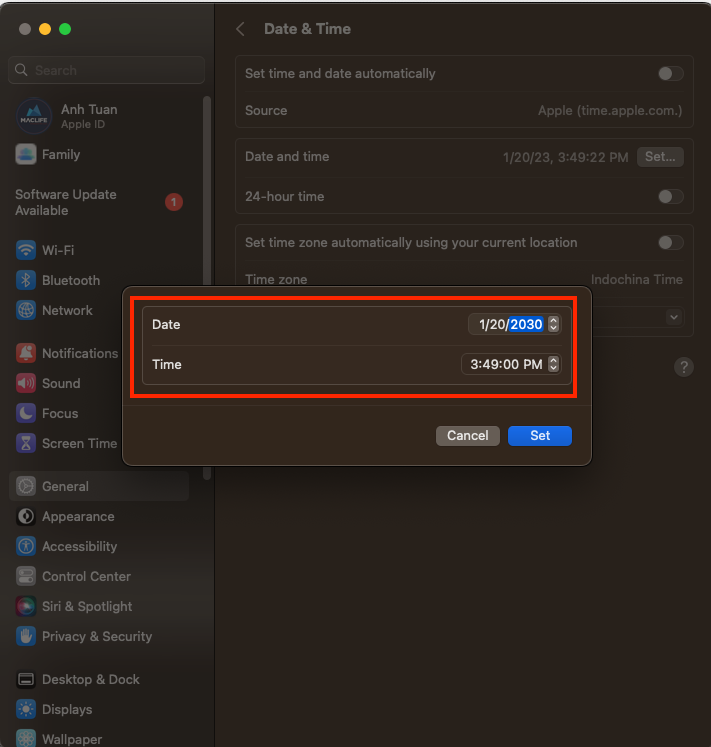Open Siri & Spotlight icon

click(x=26, y=606)
